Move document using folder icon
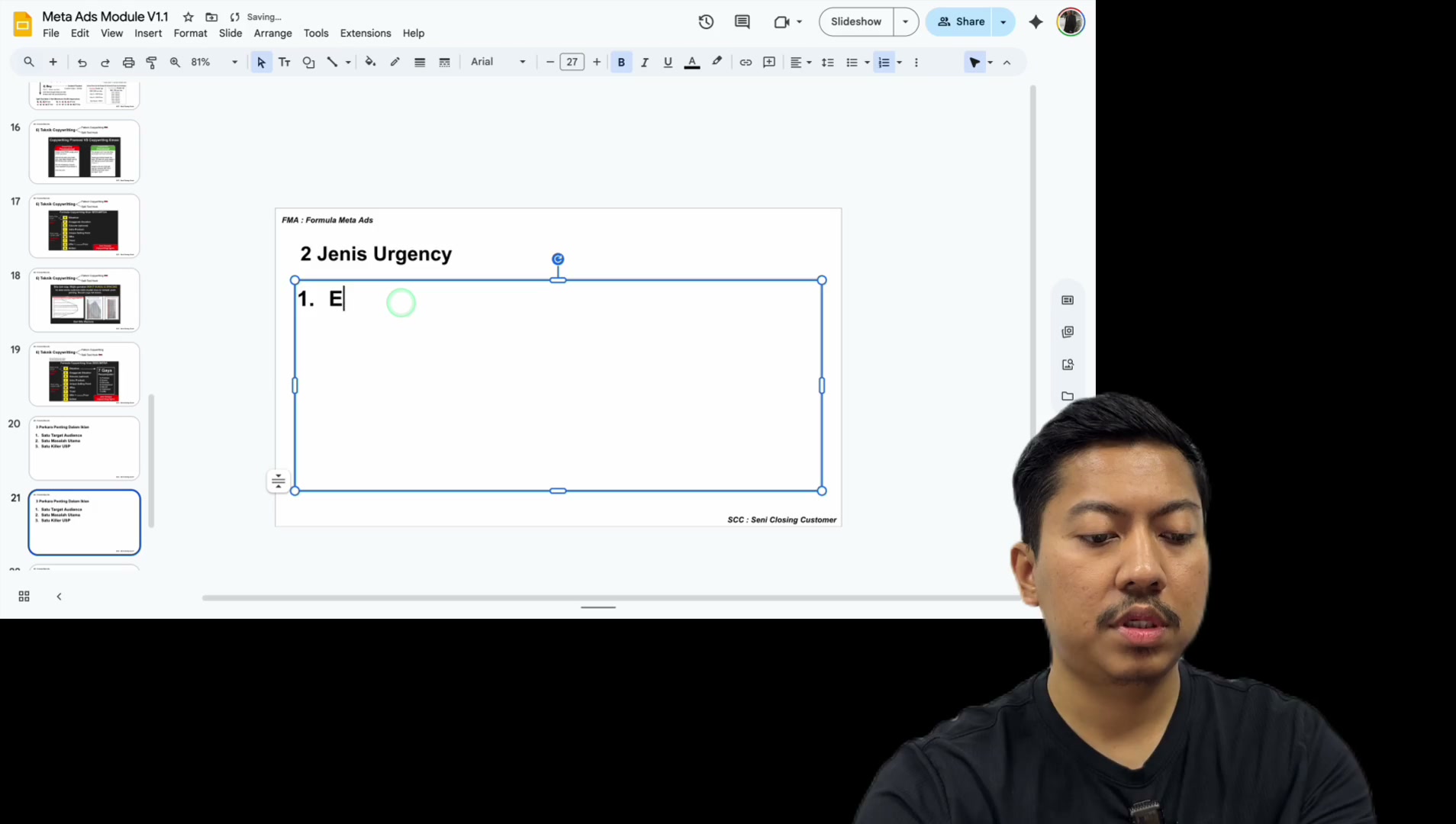This screenshot has width=1456, height=824. tap(211, 17)
